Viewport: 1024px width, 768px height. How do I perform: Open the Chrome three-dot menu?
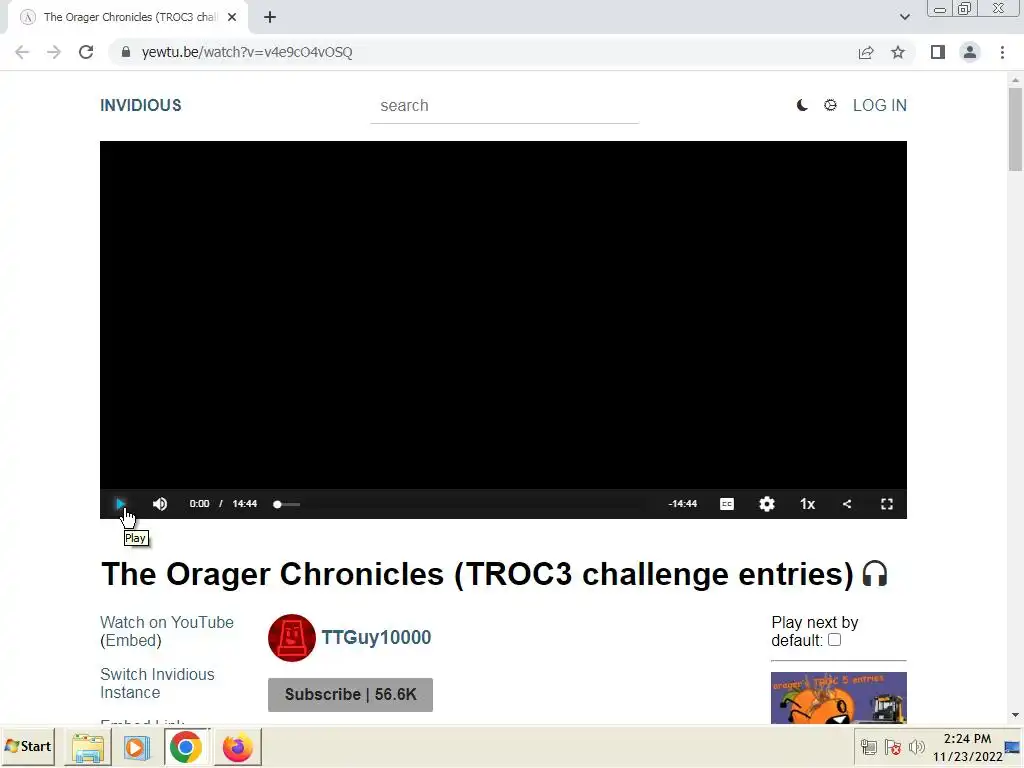pyautogui.click(x=1002, y=52)
